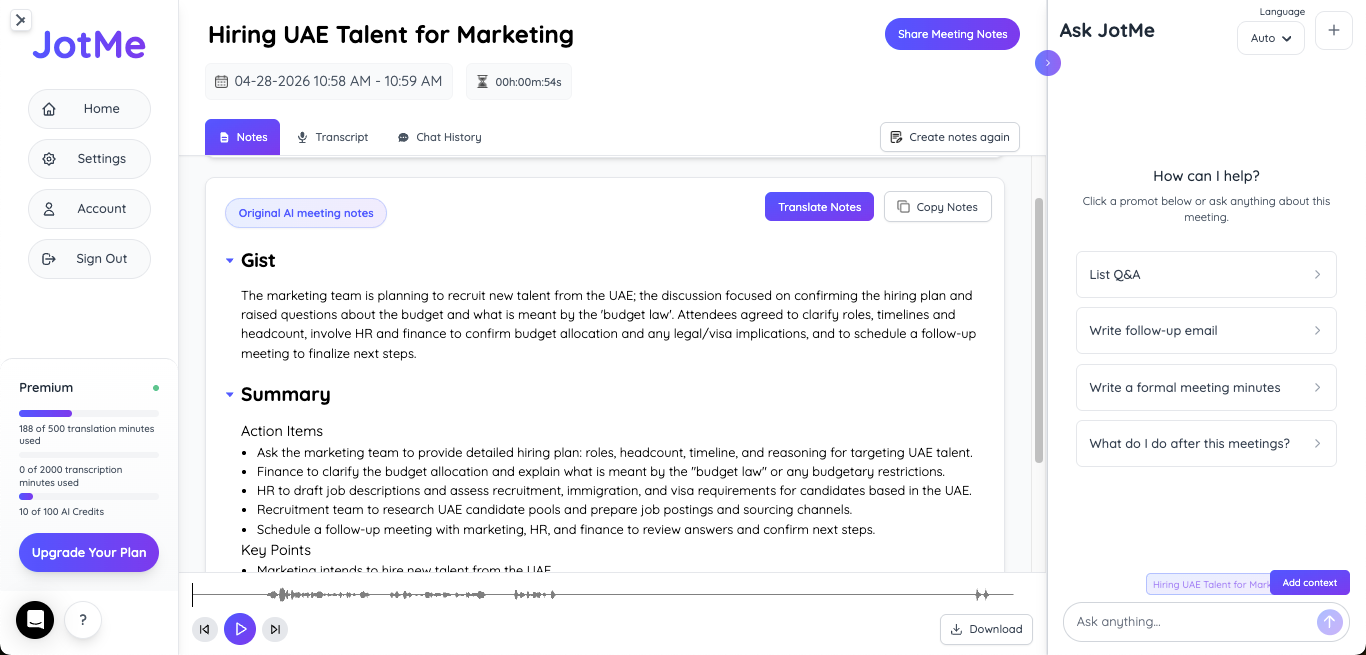Select the List Q&A prompt
1366x655 pixels.
click(1206, 274)
